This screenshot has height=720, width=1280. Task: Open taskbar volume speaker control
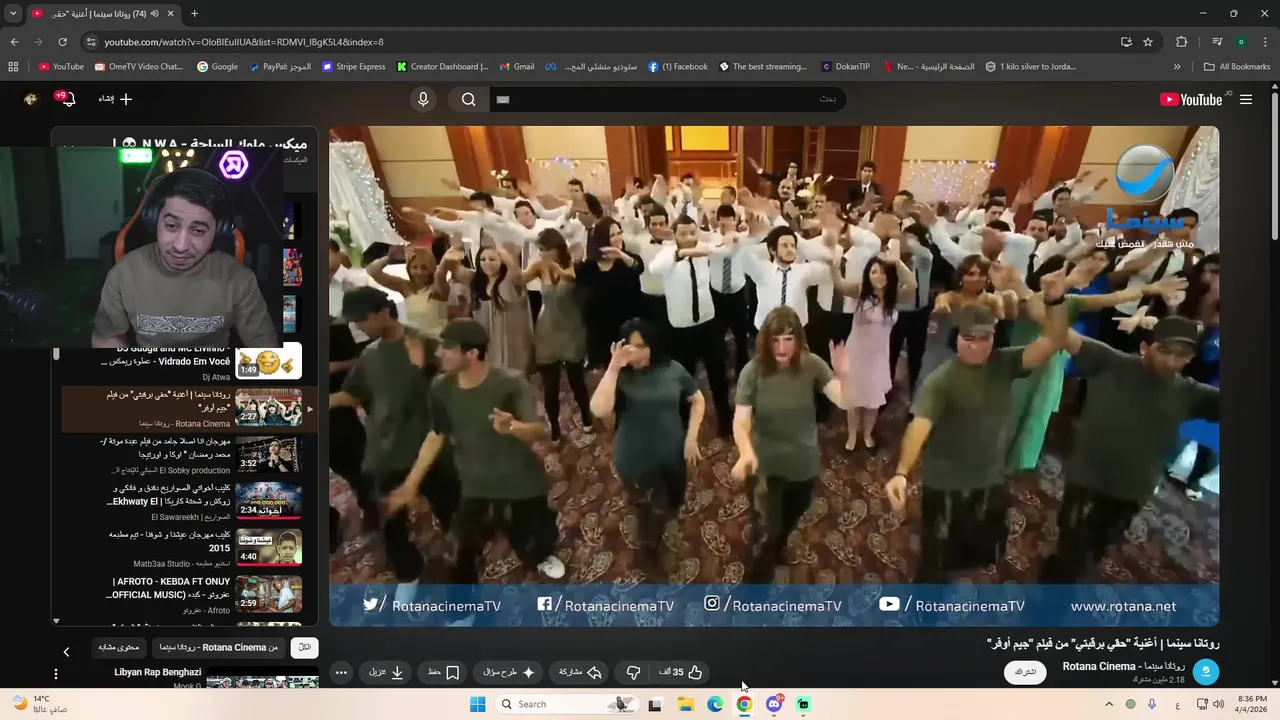pos(1218,704)
